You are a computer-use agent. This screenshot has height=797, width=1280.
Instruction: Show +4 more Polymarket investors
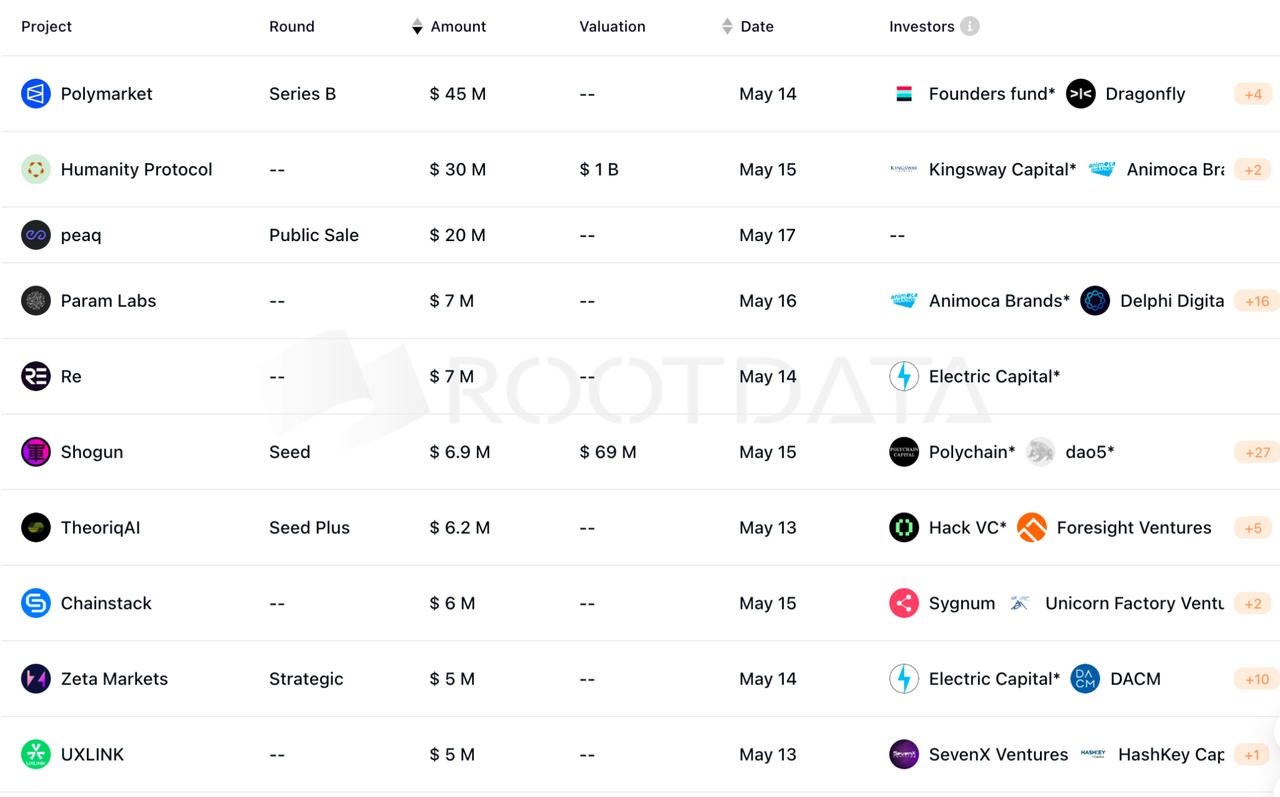click(x=1253, y=94)
